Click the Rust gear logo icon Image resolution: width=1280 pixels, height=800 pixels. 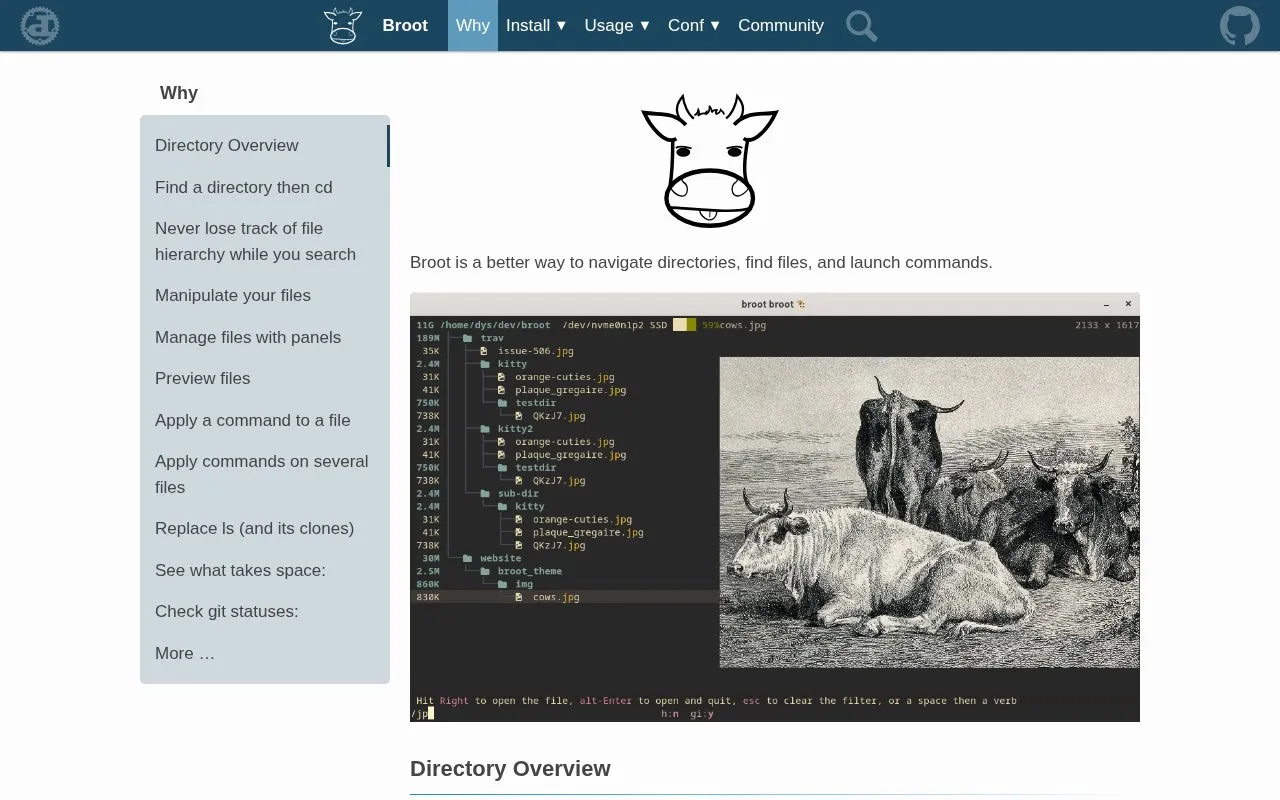click(40, 25)
